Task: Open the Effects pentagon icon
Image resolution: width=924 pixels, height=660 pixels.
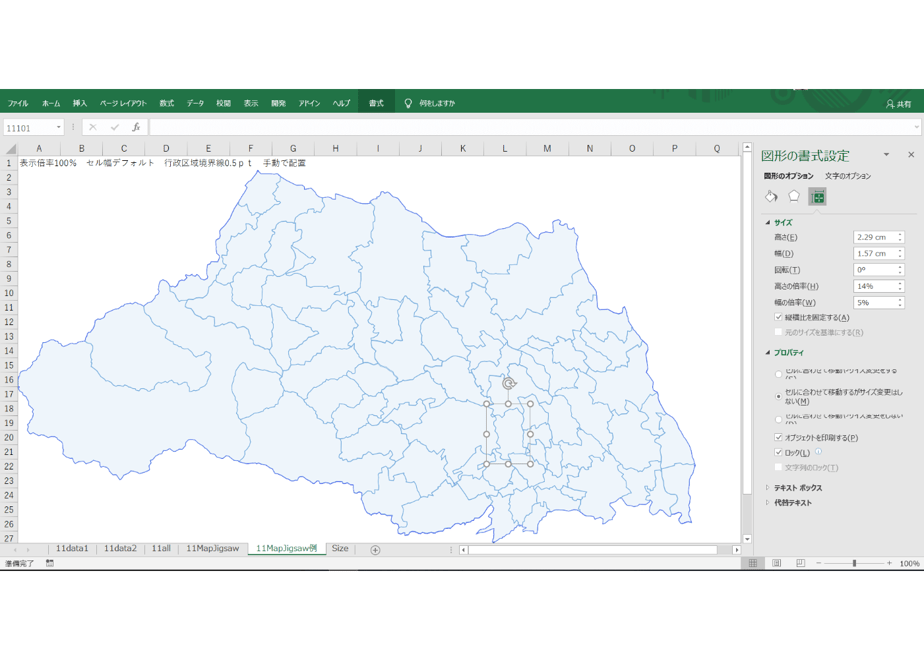Action: click(794, 196)
